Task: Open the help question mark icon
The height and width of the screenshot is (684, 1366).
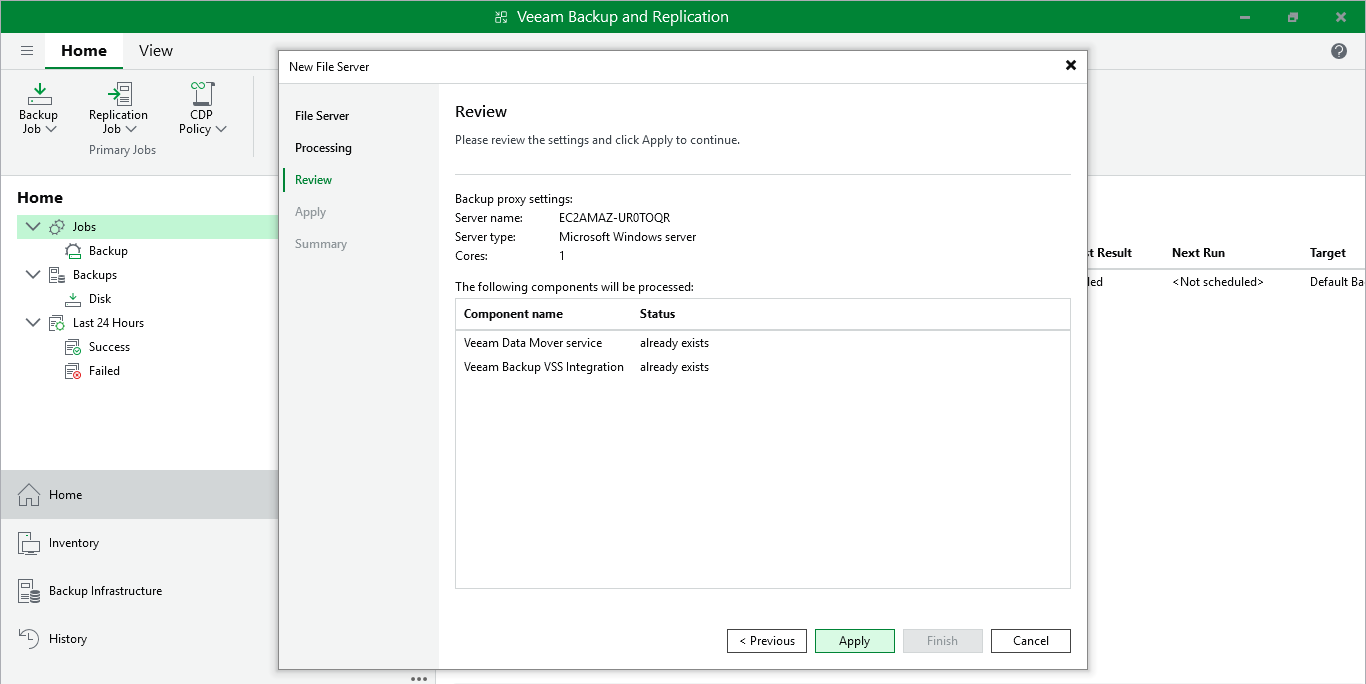Action: pyautogui.click(x=1339, y=51)
